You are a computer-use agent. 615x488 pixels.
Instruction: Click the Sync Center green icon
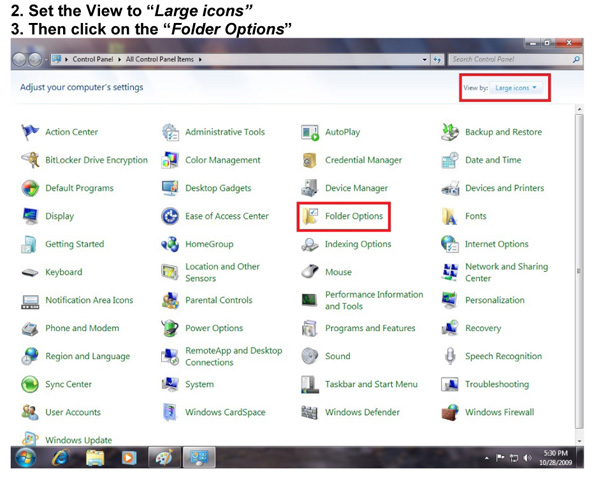[x=30, y=384]
